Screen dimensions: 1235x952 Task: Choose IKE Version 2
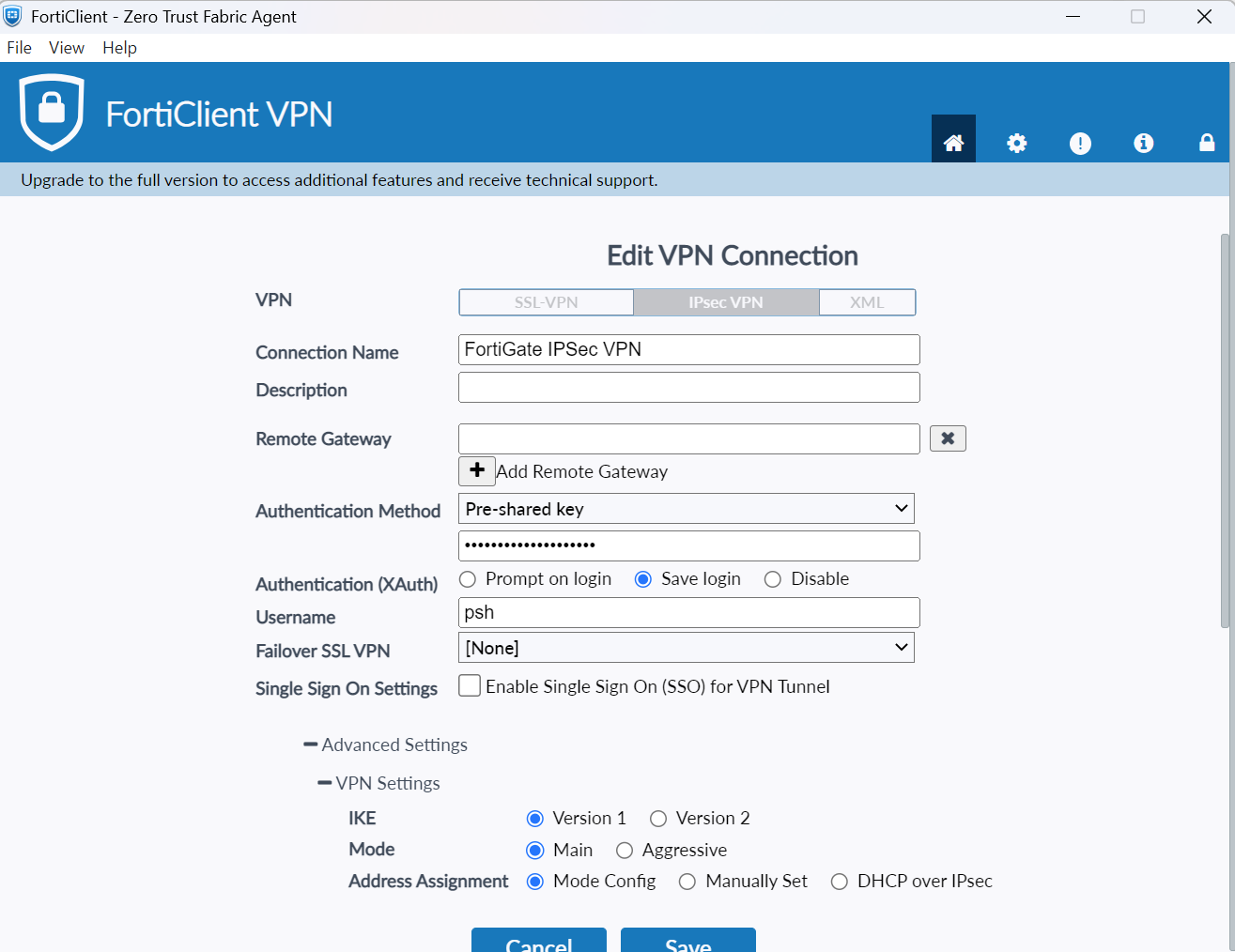tap(658, 819)
